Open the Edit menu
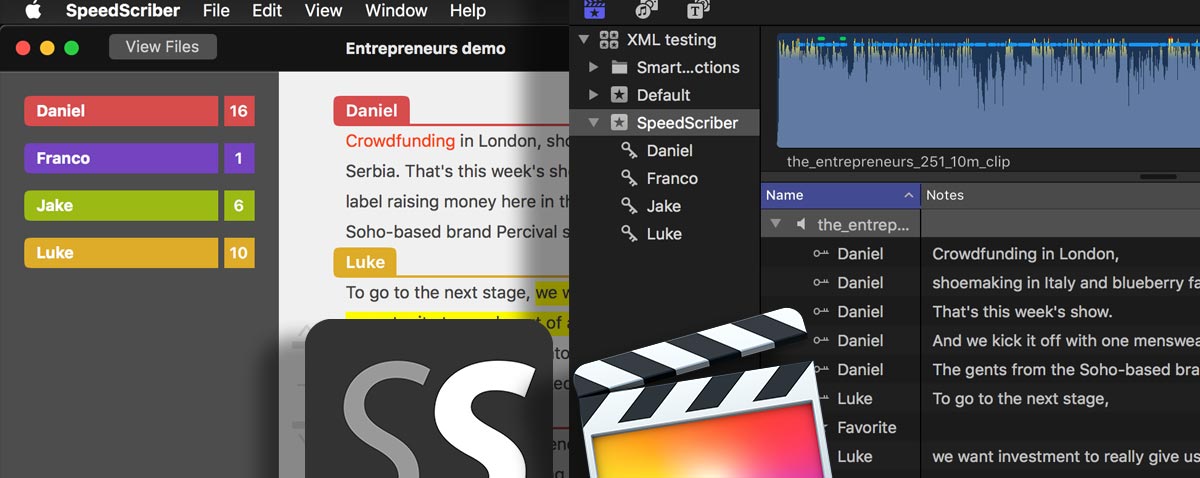This screenshot has width=1200, height=478. (267, 12)
